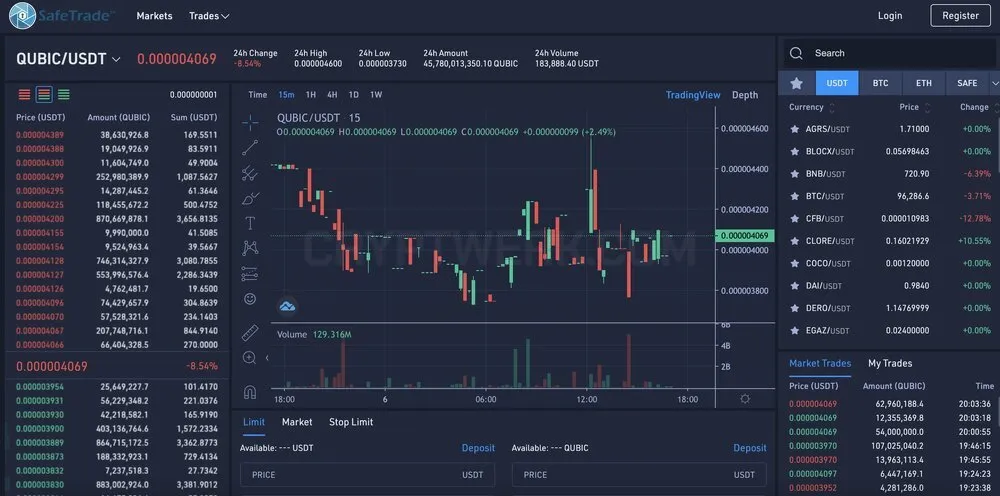
Task: Favorite the BNB/USDT pair star
Action: [795, 173]
